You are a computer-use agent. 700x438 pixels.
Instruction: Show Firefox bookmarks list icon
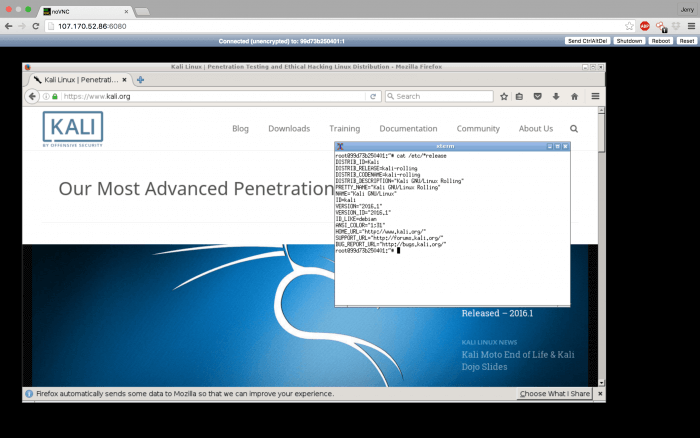[519, 96]
